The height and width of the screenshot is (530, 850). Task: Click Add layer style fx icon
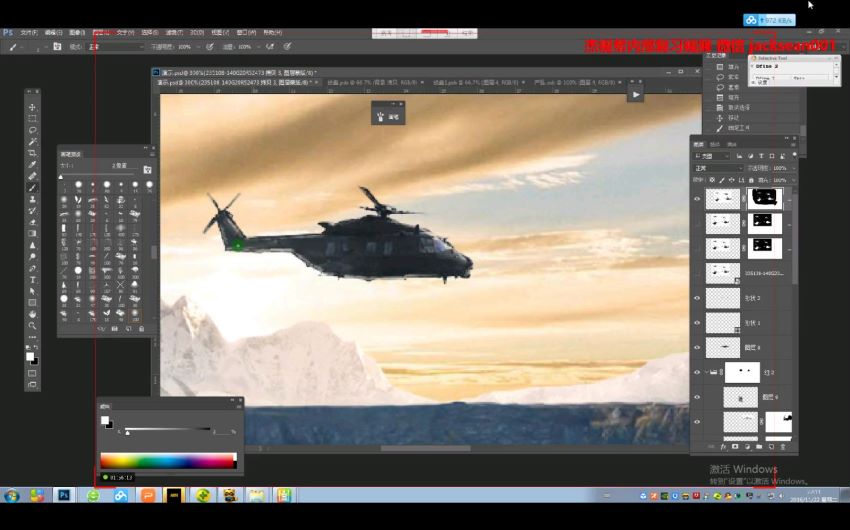point(723,447)
